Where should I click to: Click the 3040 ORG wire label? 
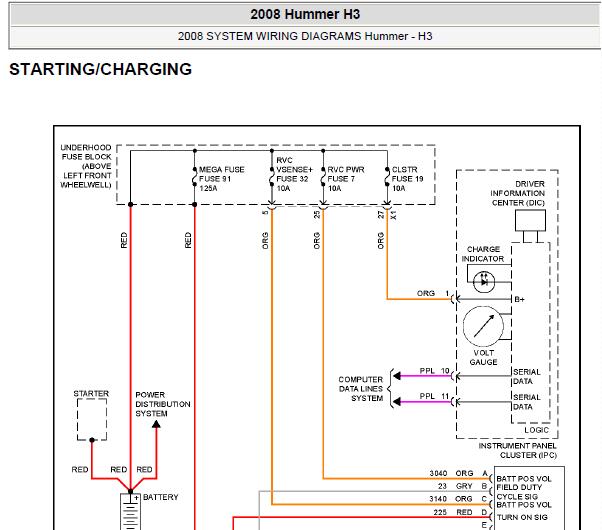coord(451,474)
